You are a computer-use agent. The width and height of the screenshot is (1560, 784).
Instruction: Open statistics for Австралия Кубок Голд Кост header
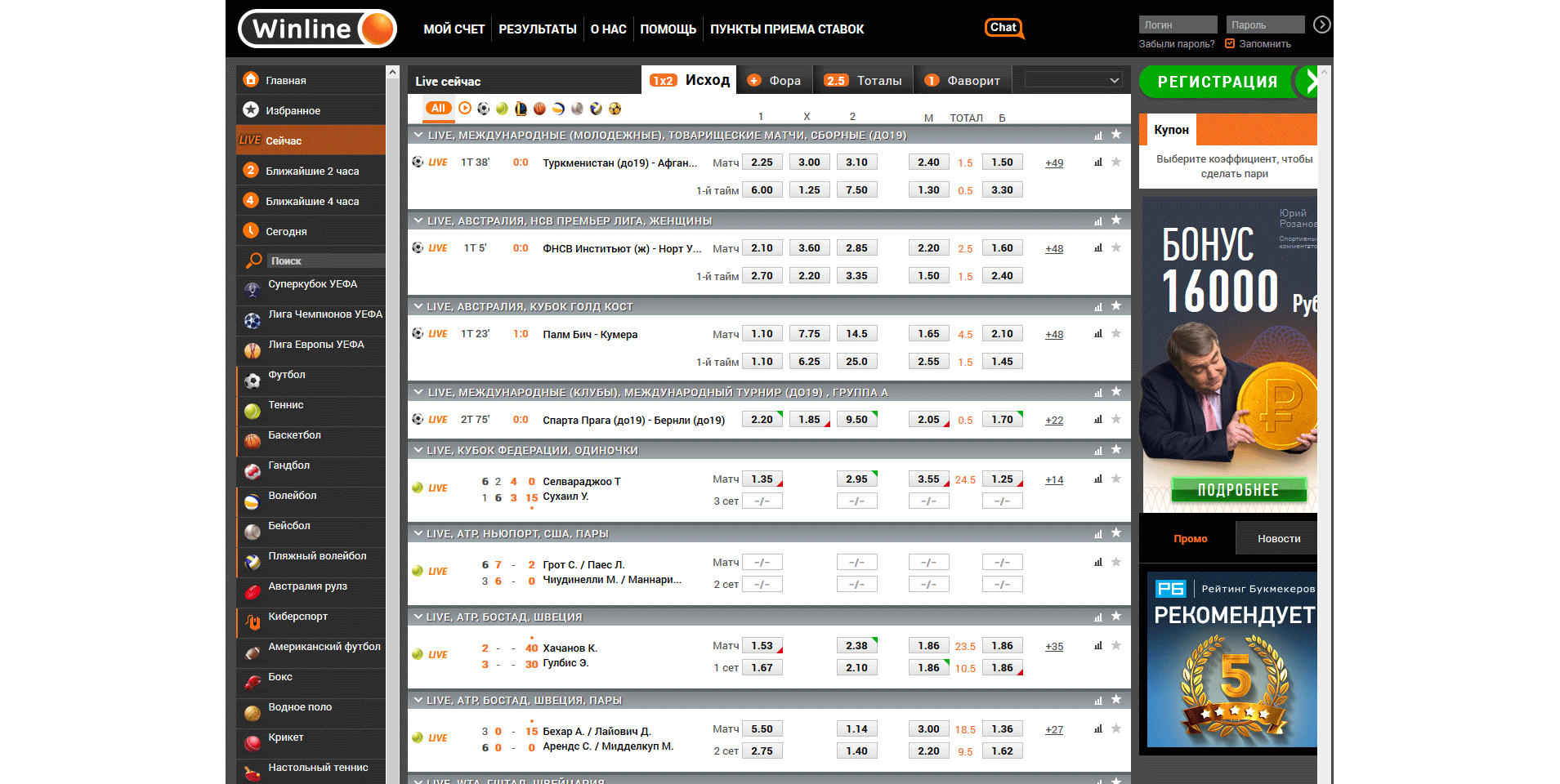pyautogui.click(x=1098, y=307)
